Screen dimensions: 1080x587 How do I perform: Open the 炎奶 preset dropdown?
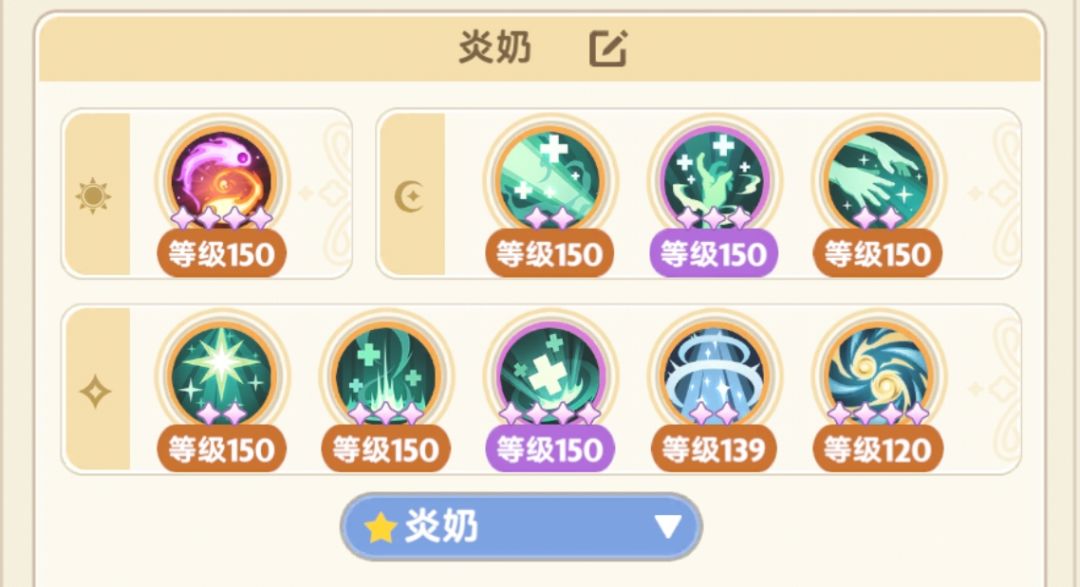[x=521, y=527]
